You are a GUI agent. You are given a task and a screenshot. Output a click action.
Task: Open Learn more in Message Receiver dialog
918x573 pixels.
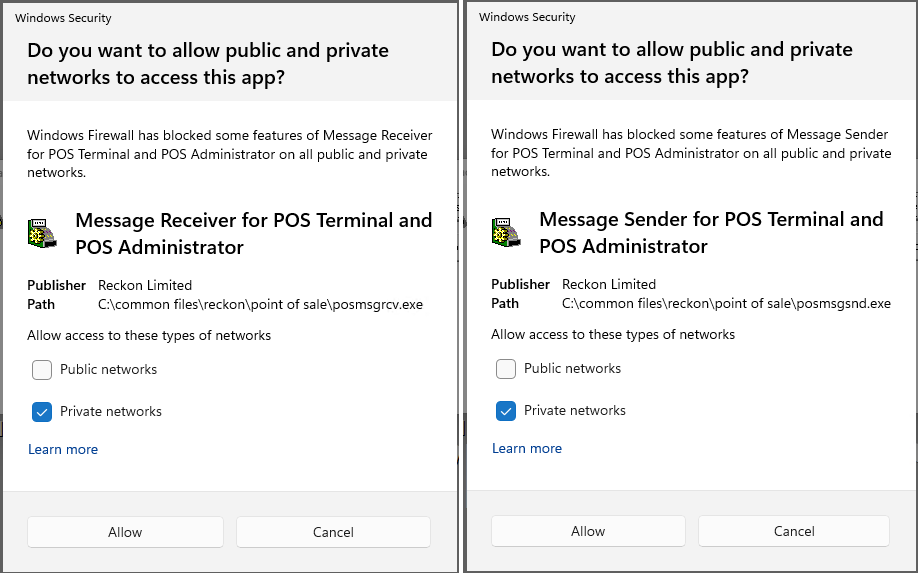point(63,450)
